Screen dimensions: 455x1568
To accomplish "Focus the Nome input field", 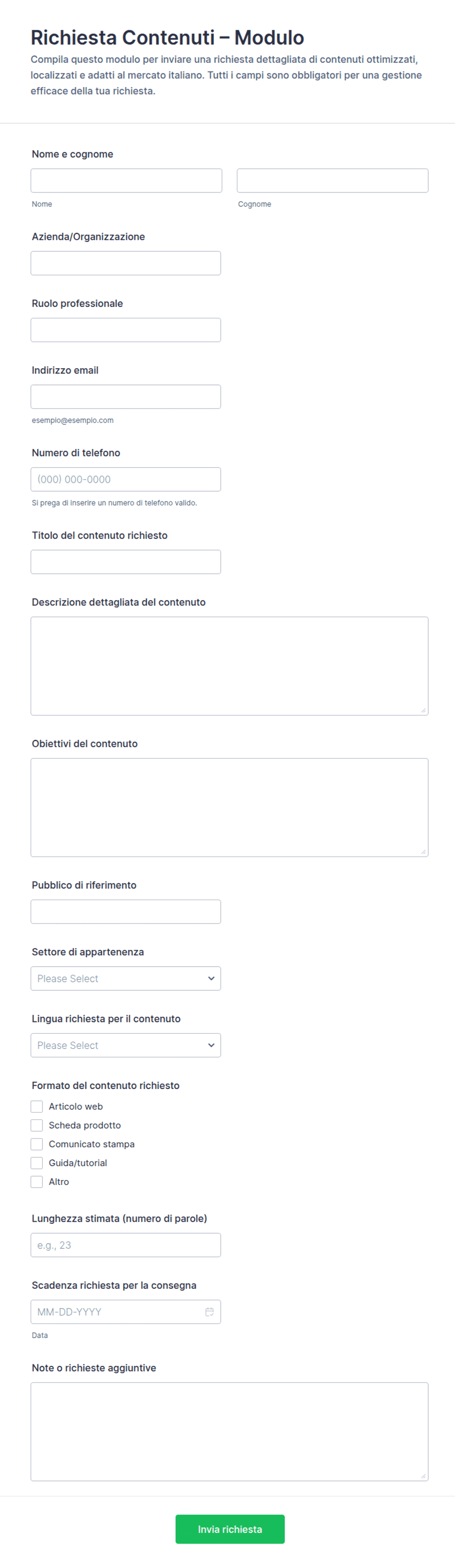I will pos(127,181).
